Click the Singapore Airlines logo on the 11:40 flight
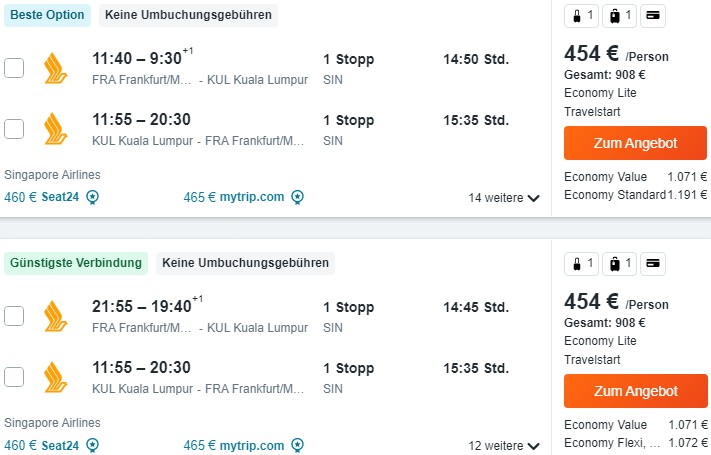This screenshot has width=711, height=455. click(x=55, y=68)
